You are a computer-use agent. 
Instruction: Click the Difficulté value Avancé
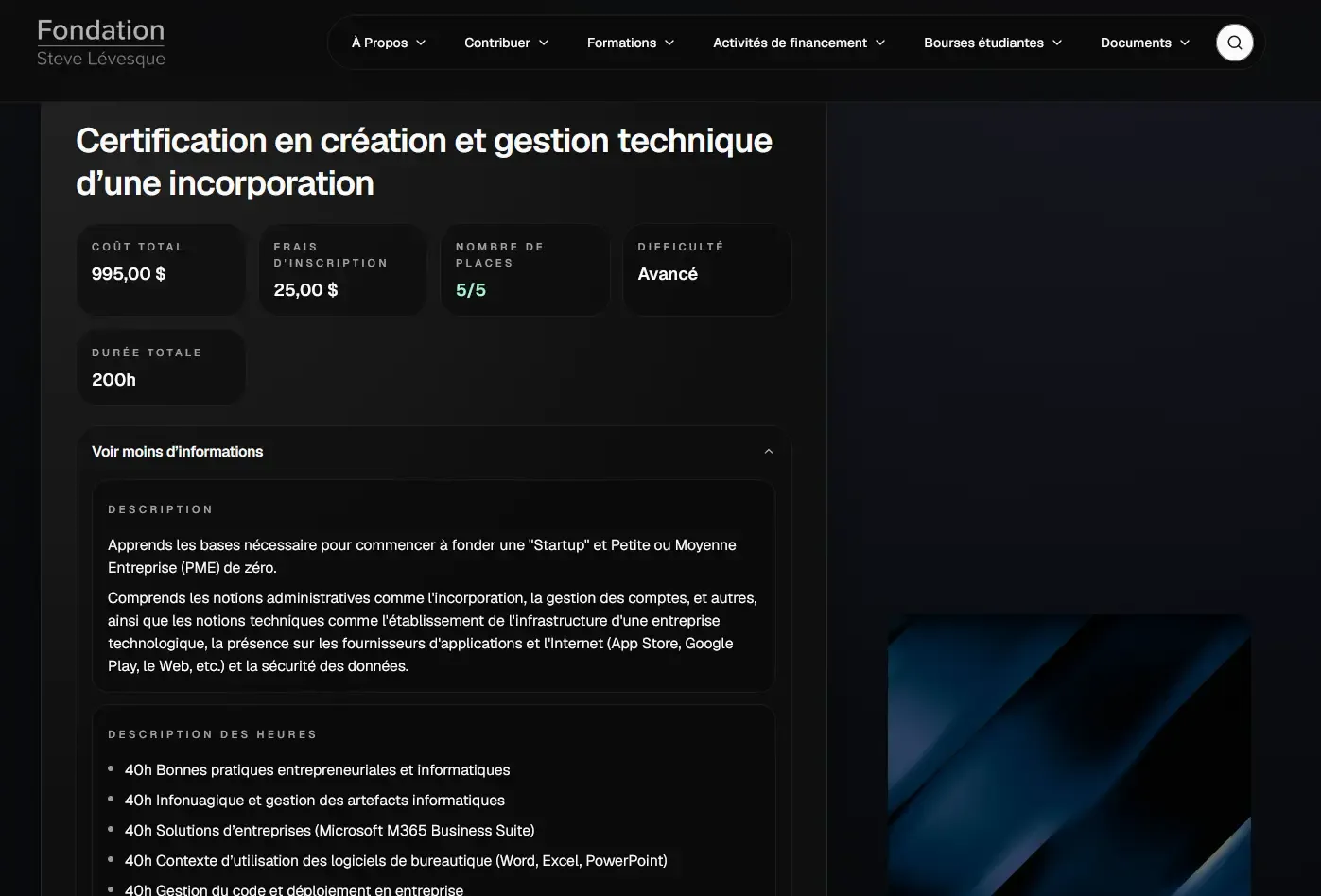668,274
